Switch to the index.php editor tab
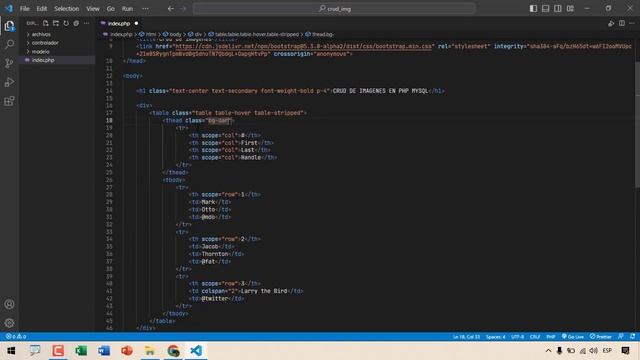 click(119, 24)
